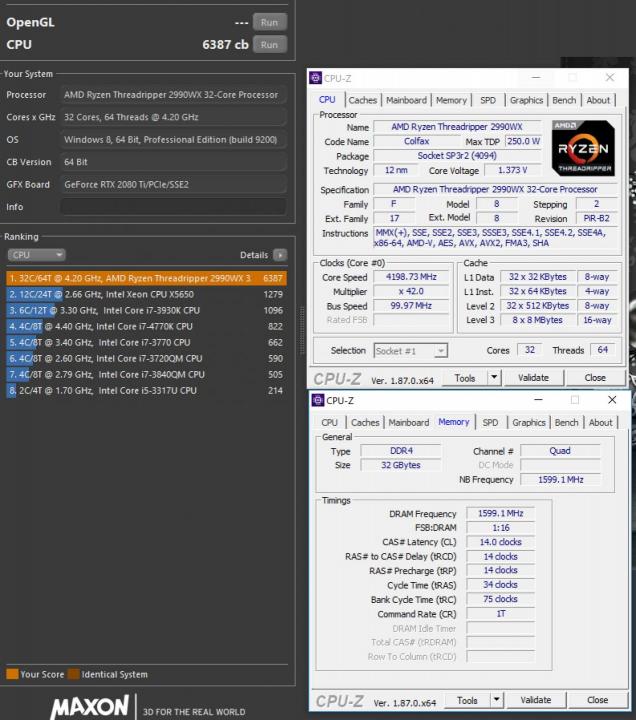Click Core Speed value 4198.73 MHz

click(411, 277)
